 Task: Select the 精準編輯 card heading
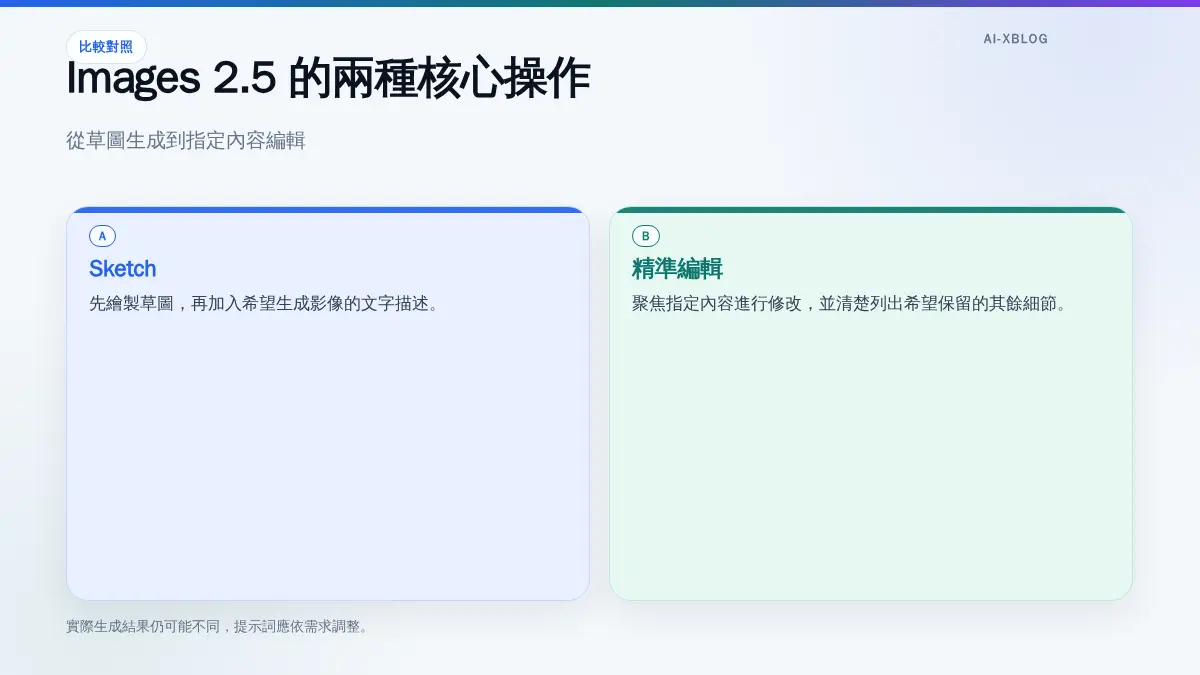[x=677, y=268]
